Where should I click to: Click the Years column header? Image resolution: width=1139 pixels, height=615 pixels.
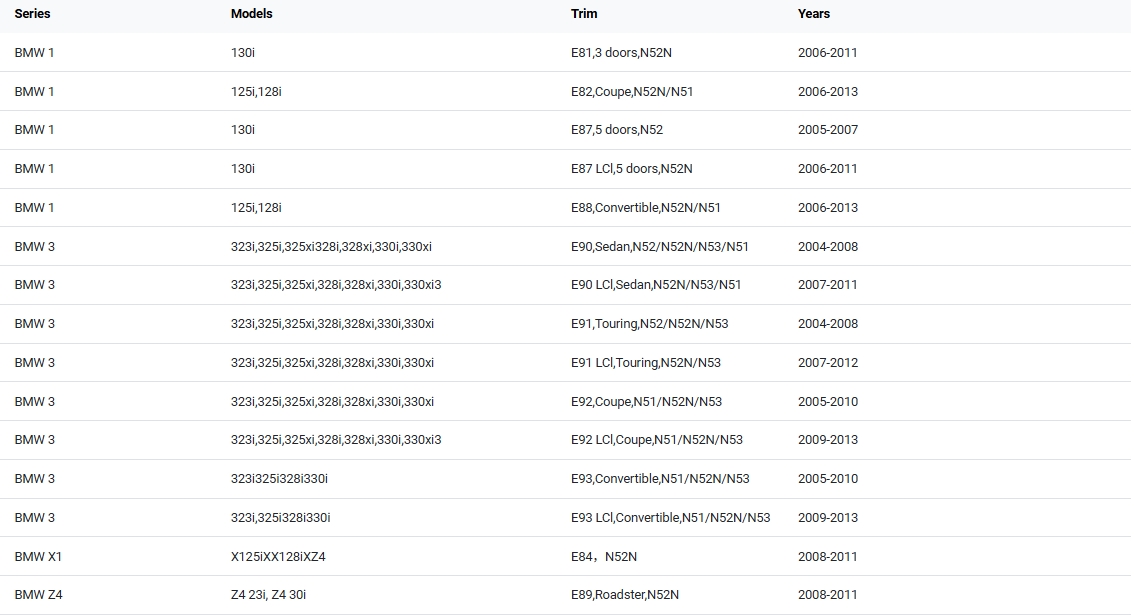[x=814, y=14]
